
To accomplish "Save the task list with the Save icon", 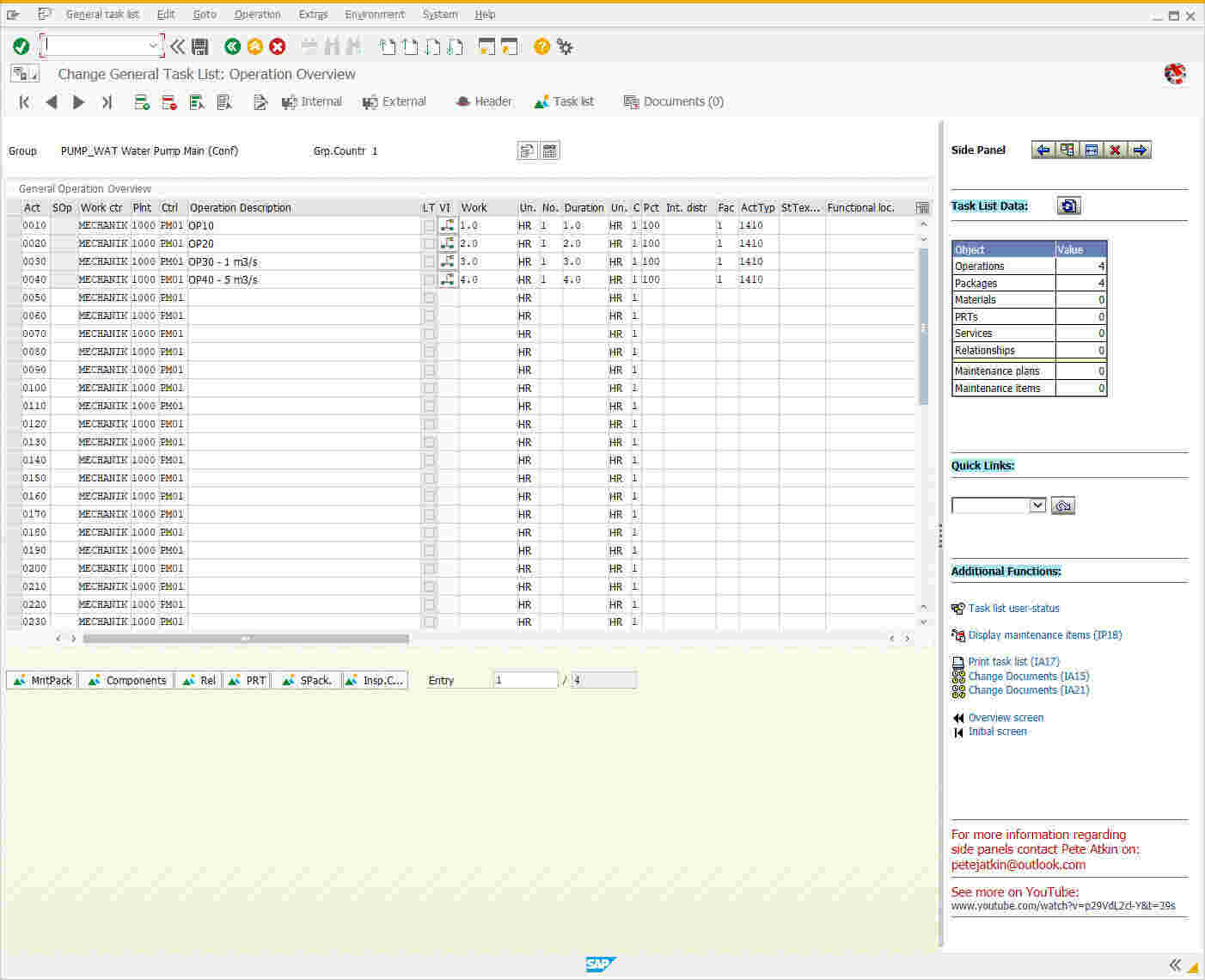I will tap(199, 46).
